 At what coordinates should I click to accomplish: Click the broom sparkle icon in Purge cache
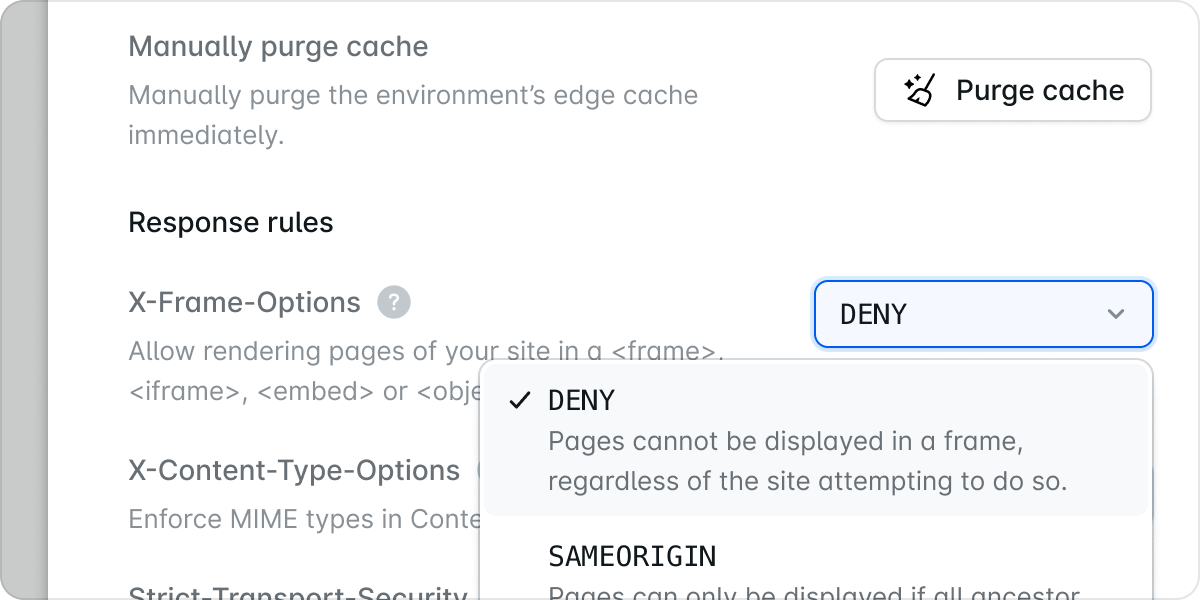point(918,91)
